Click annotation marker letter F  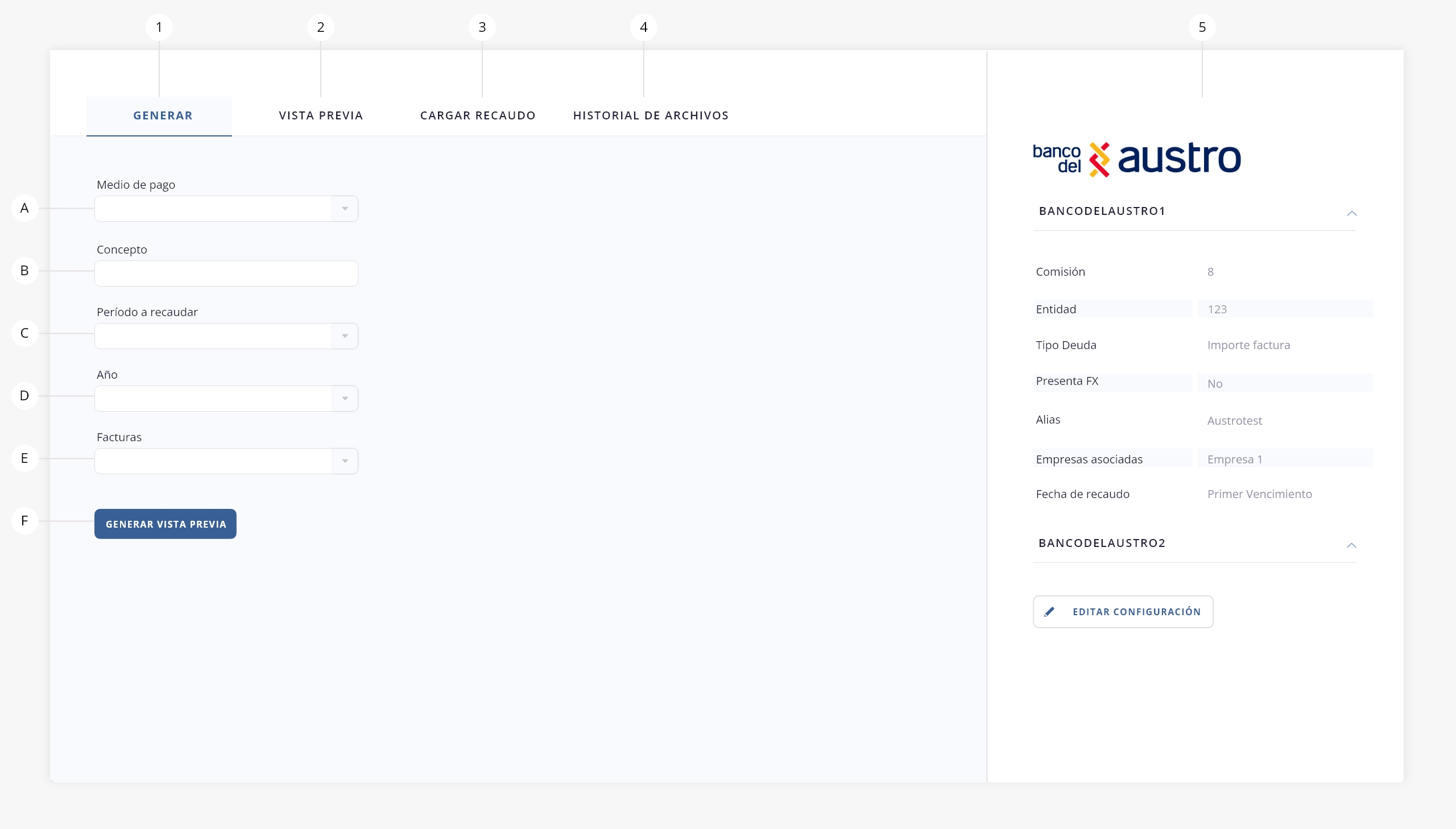[24, 520]
